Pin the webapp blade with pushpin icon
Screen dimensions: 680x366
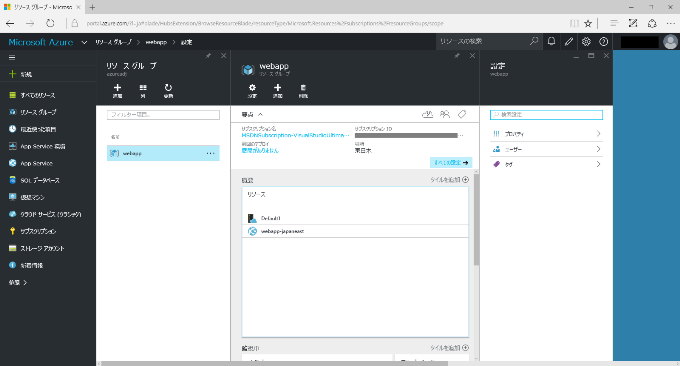pos(457,56)
